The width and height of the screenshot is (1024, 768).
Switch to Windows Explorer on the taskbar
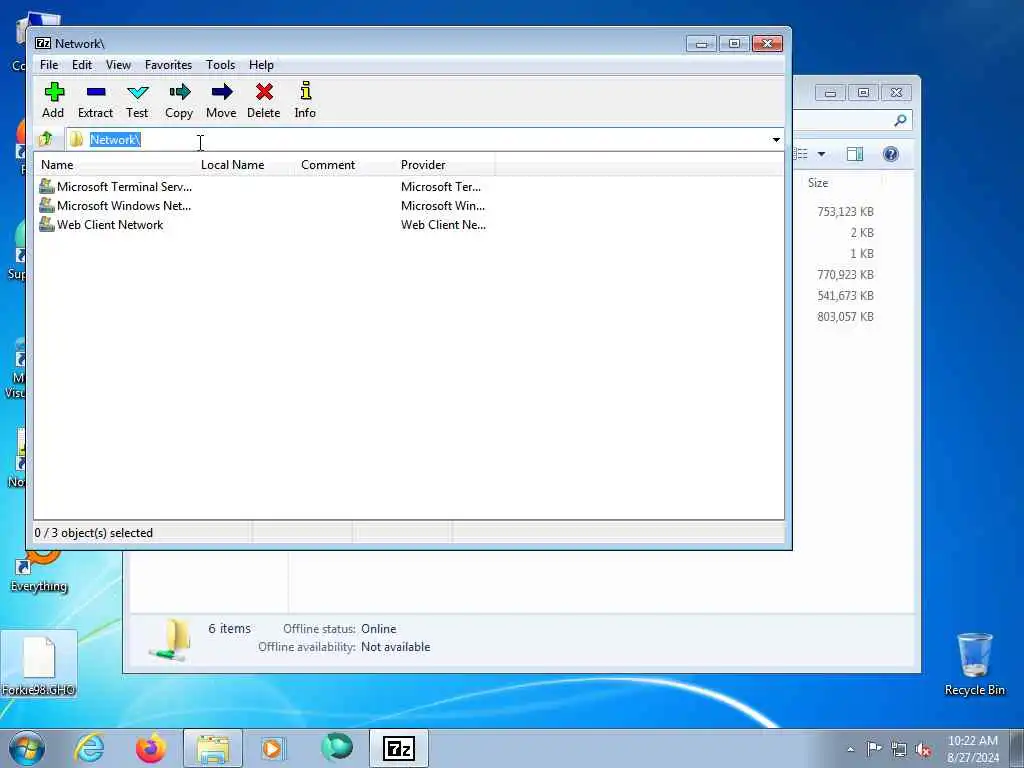(213, 748)
